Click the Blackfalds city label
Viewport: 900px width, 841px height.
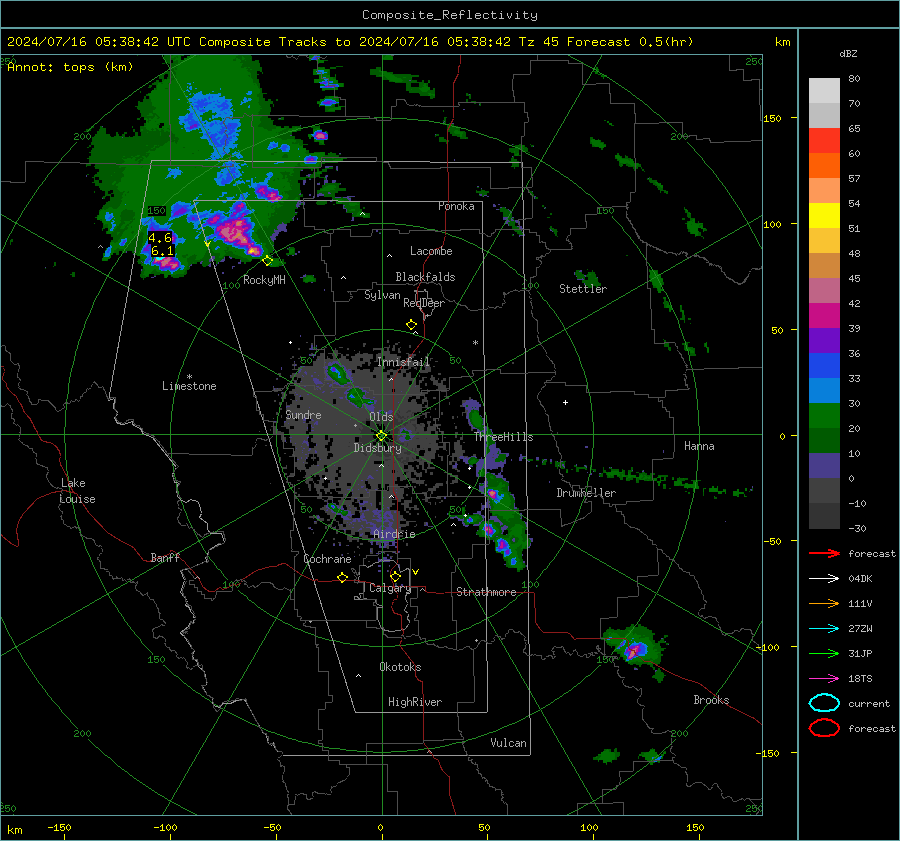coord(425,277)
